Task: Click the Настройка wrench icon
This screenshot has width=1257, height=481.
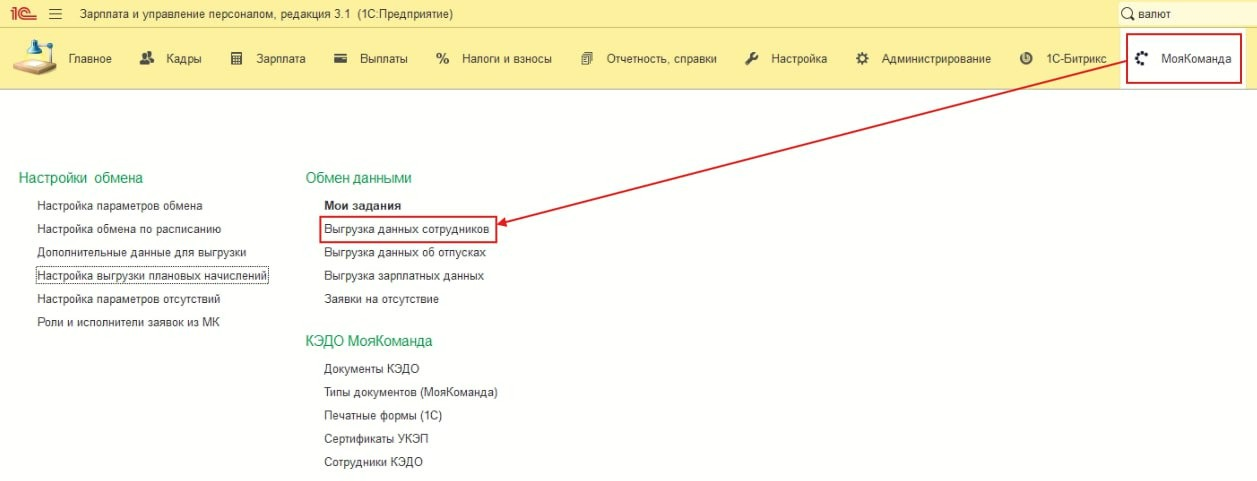Action: (752, 58)
